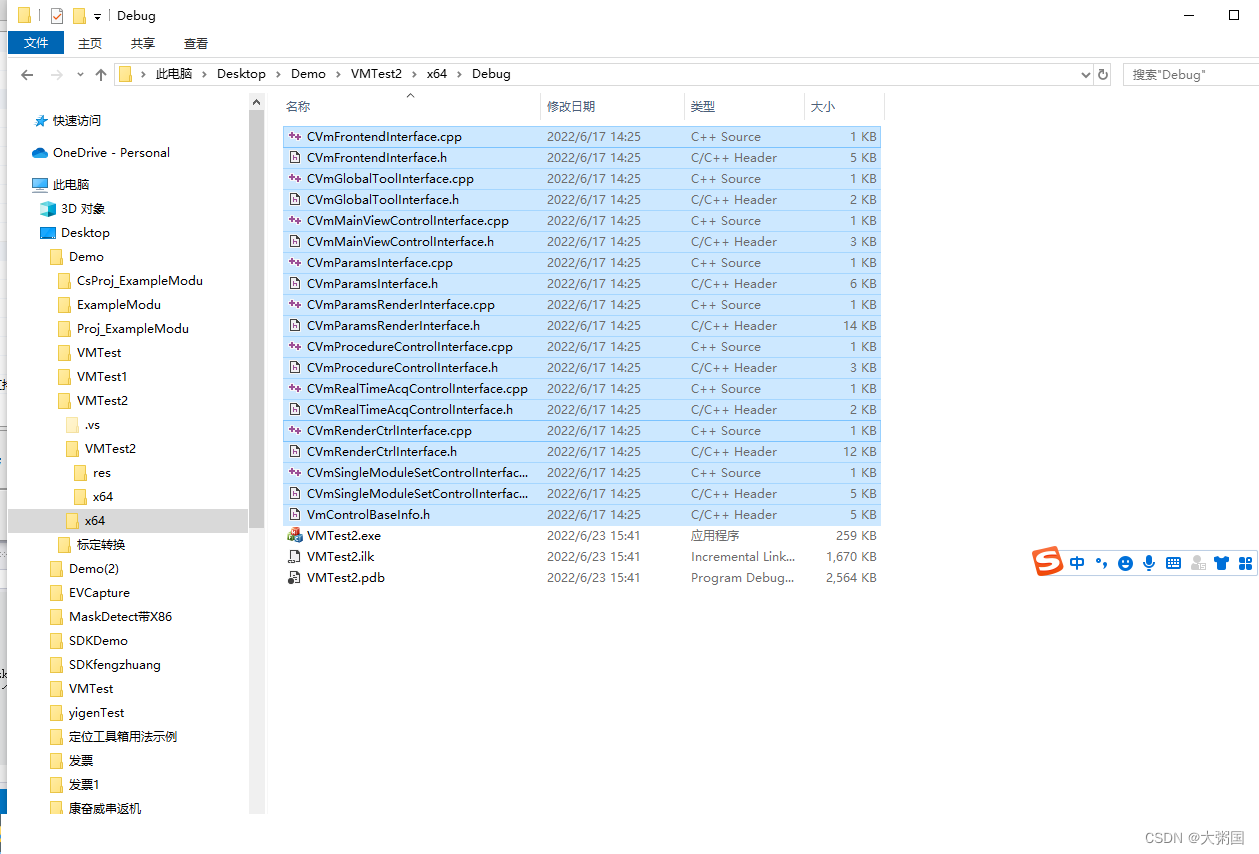The height and width of the screenshot is (854, 1259).
Task: Click the Back navigation arrow
Action: [27, 74]
